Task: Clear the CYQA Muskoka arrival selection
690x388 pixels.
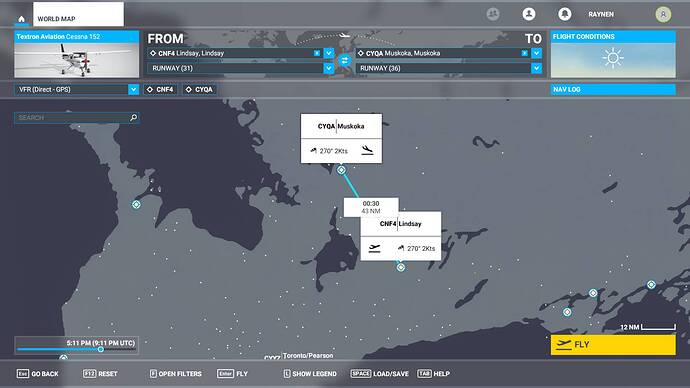Action: 525,53
